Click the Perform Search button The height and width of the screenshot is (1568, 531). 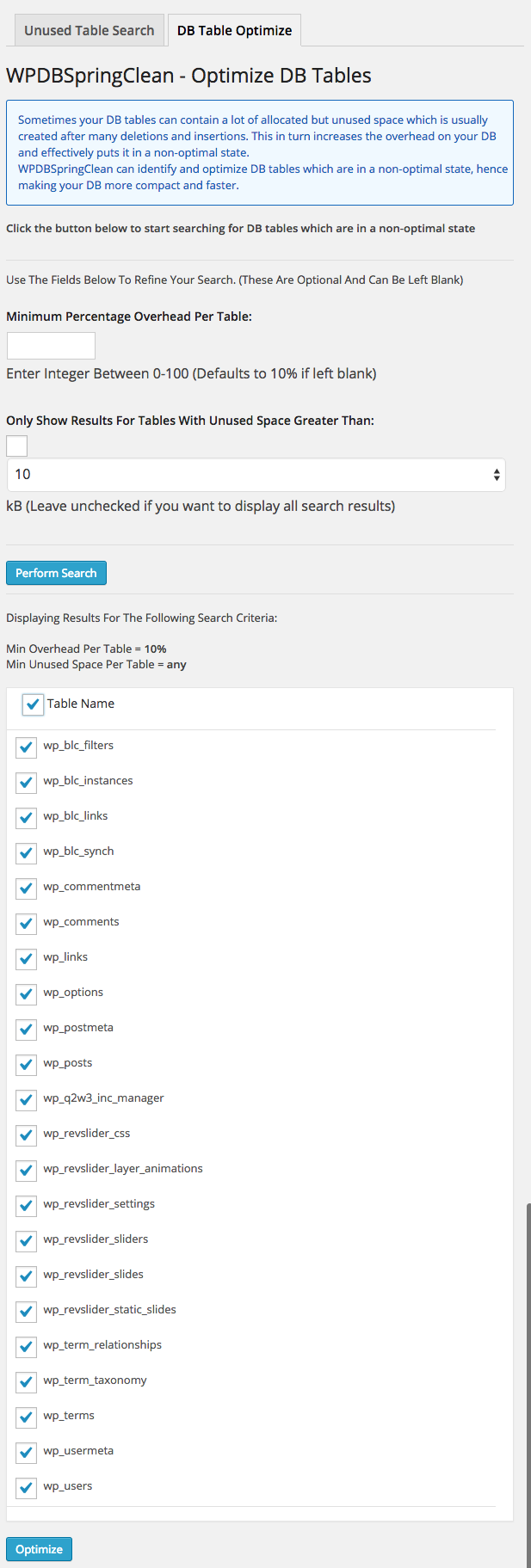[x=56, y=573]
